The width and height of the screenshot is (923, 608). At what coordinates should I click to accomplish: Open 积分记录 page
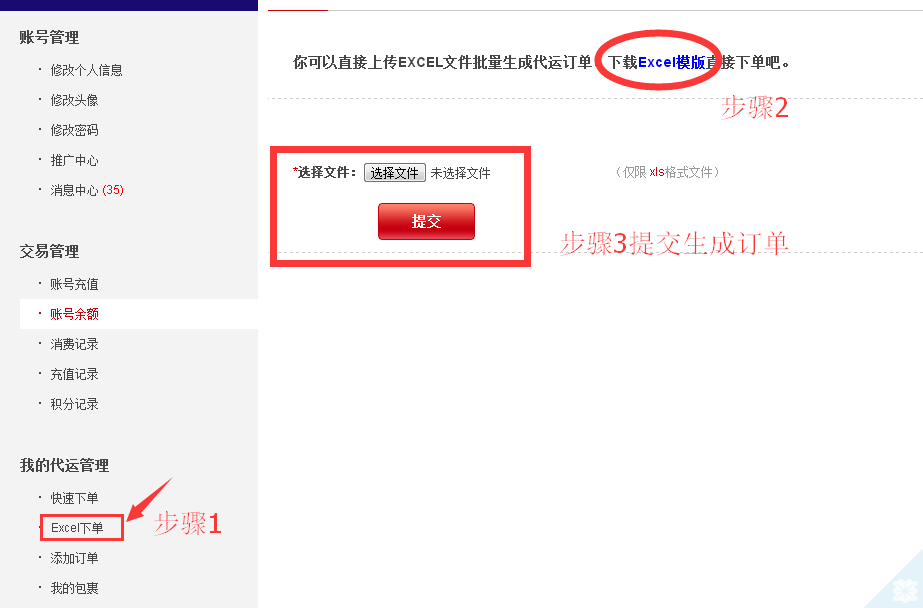(x=74, y=404)
